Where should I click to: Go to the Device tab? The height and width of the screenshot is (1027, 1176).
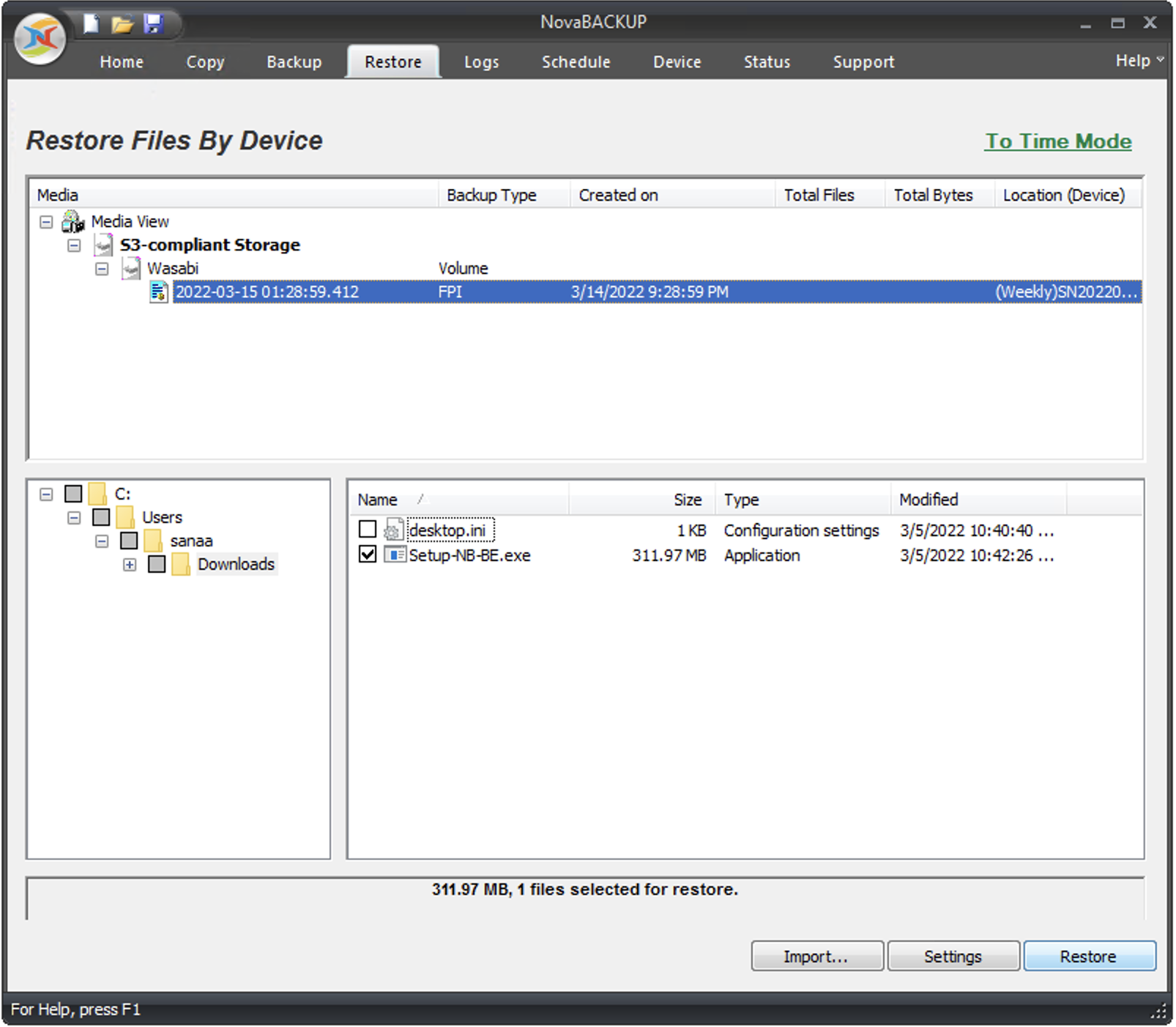(x=677, y=62)
